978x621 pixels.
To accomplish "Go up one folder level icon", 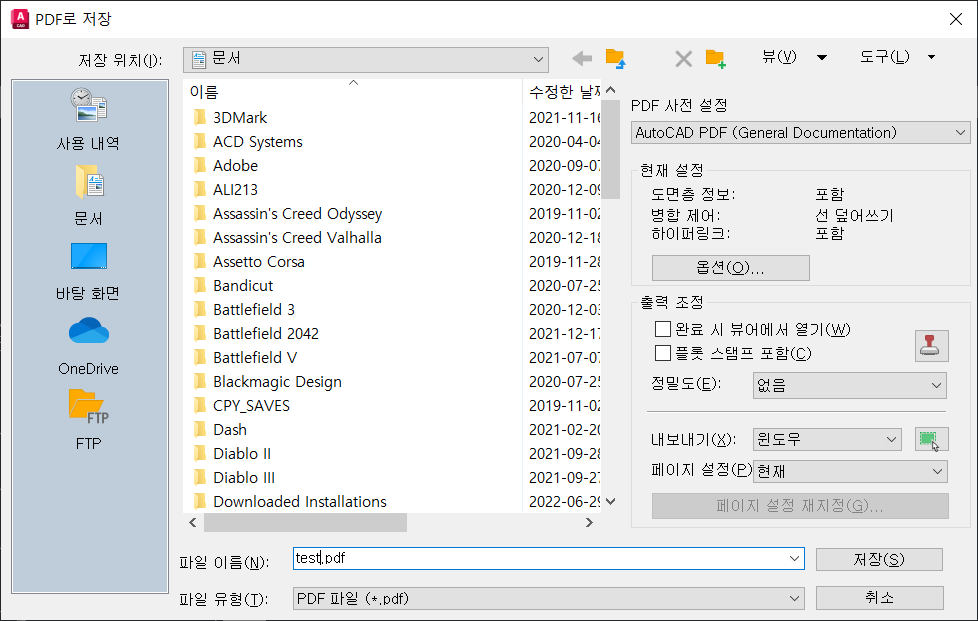I will [616, 59].
